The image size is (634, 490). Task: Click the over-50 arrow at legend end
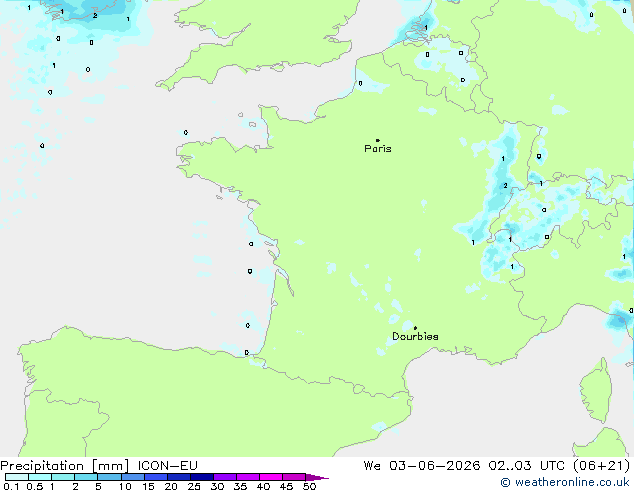coord(317,477)
